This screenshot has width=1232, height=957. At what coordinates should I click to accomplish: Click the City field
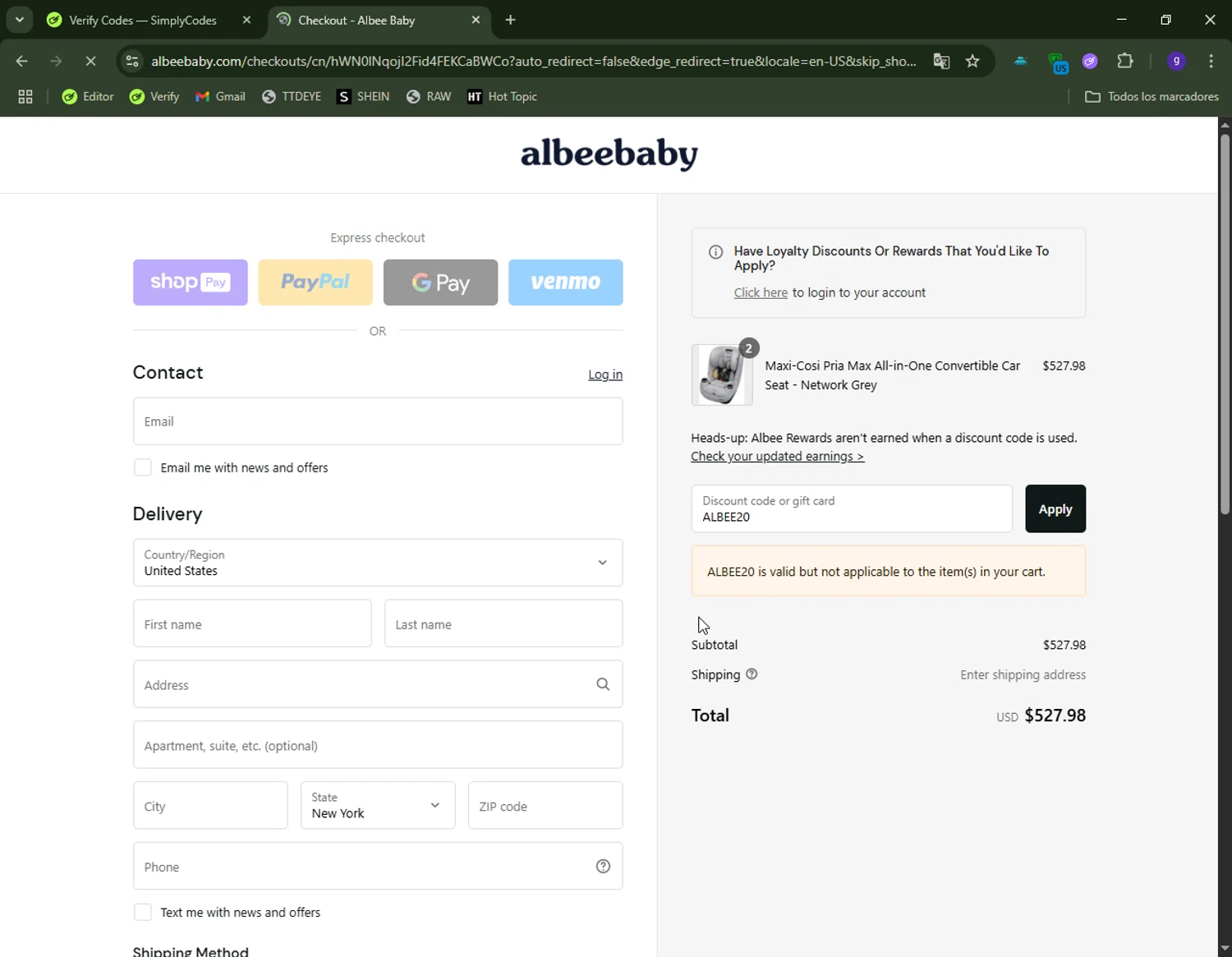(x=210, y=805)
